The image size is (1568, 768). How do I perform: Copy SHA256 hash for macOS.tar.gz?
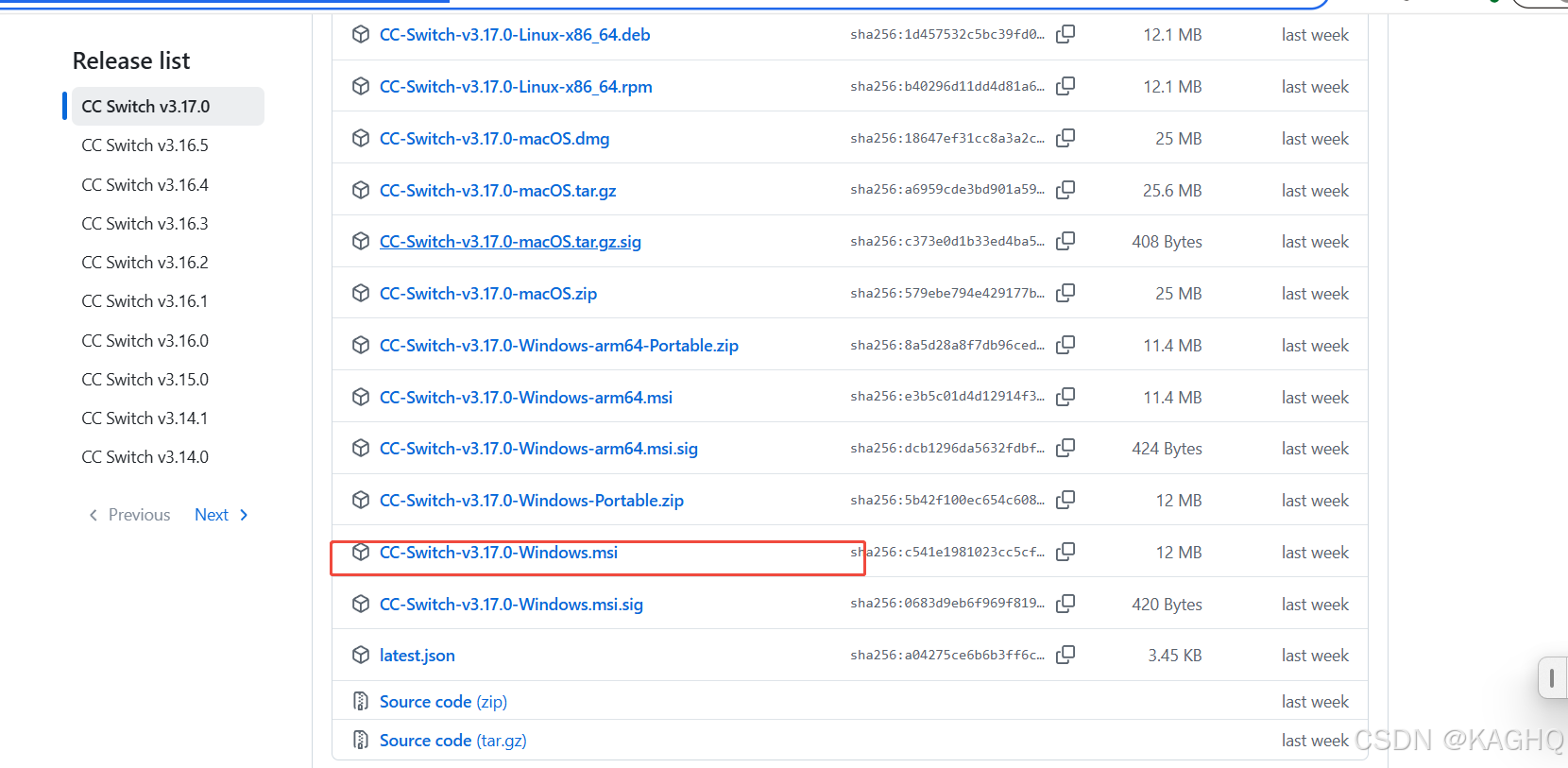pos(1065,190)
